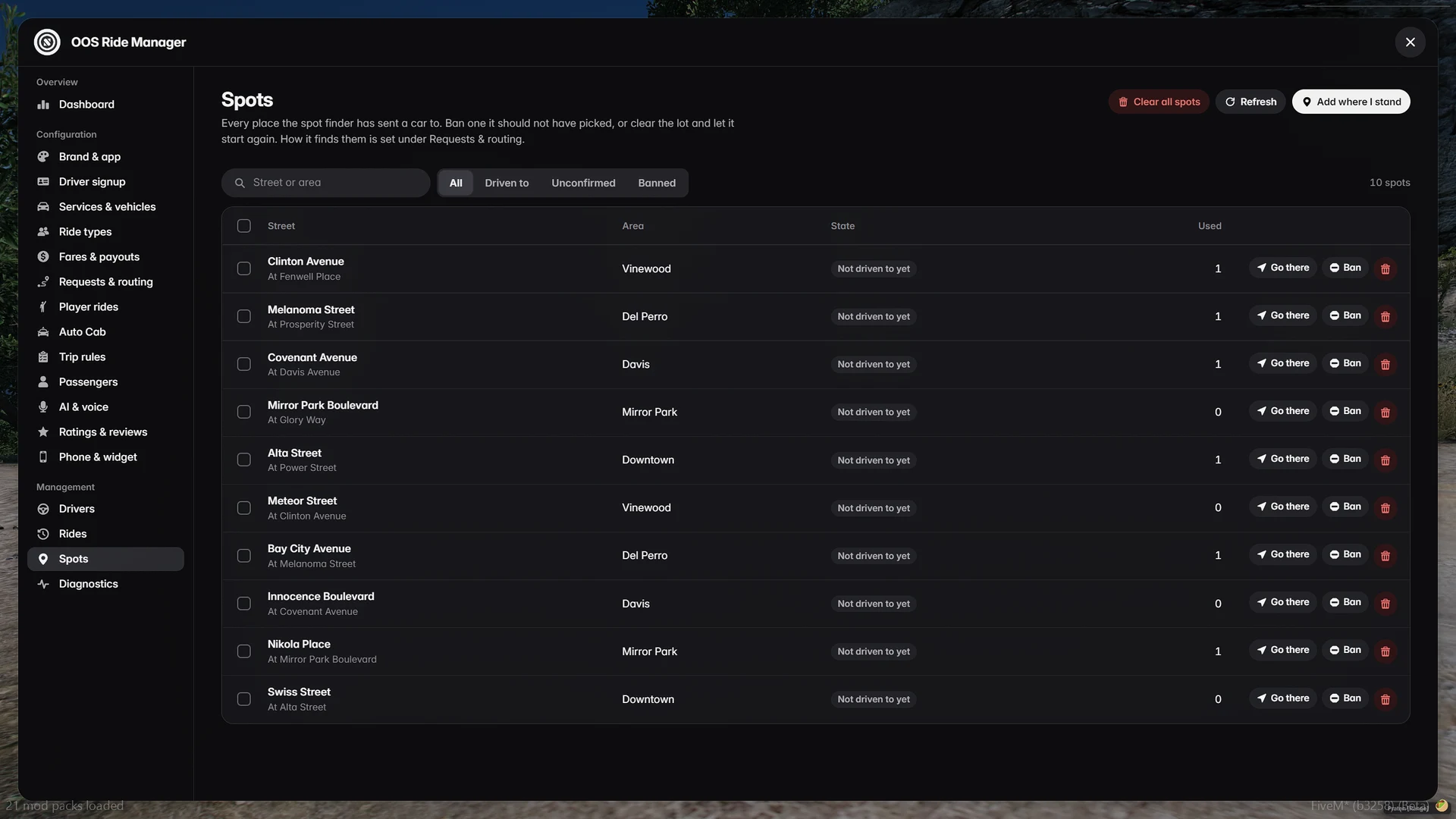Screen dimensions: 1456x819
Task: Switch to the Driven to filter tab
Action: tap(507, 183)
